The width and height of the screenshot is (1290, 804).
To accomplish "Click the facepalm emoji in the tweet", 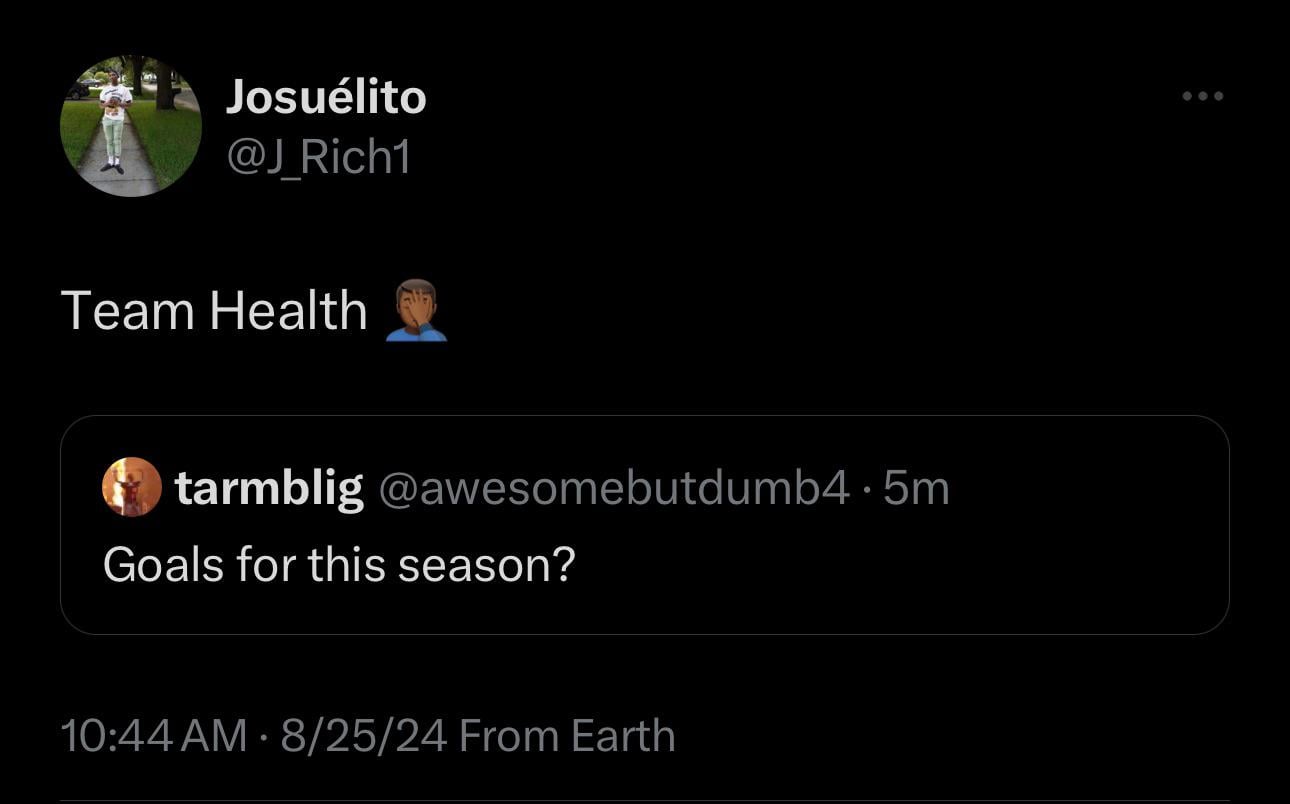I will [415, 310].
